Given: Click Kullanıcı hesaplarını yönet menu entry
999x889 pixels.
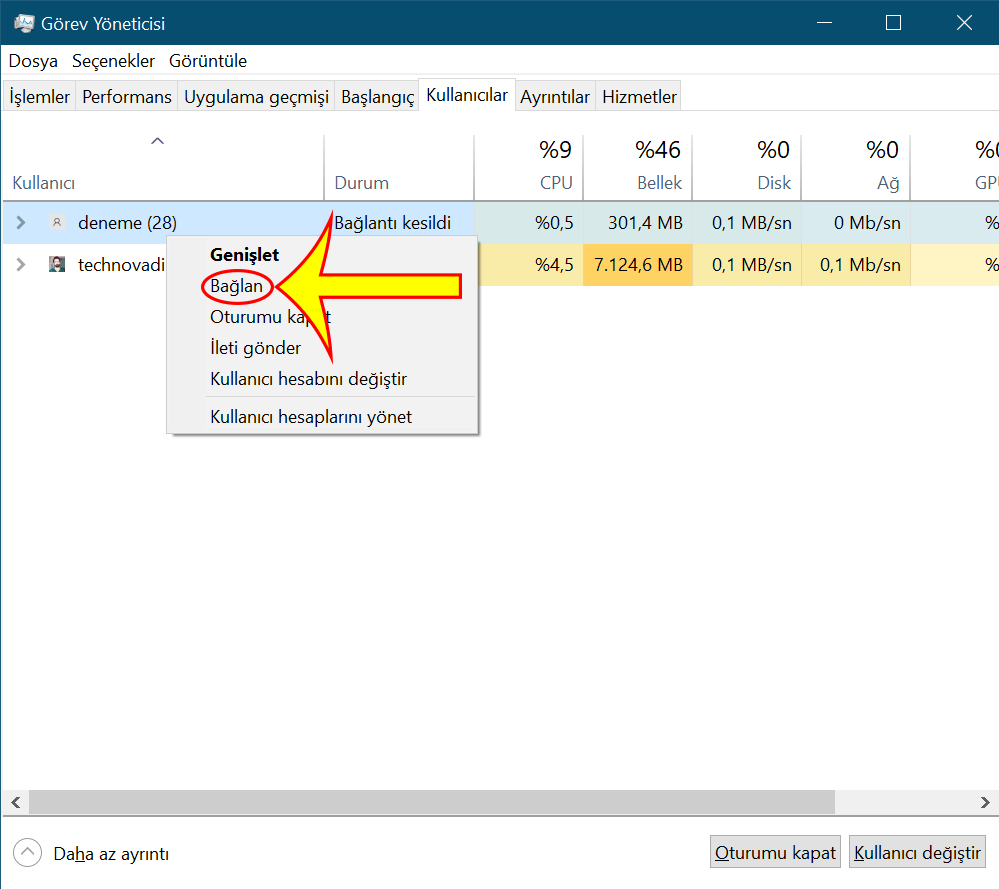Looking at the screenshot, I should click(x=311, y=417).
